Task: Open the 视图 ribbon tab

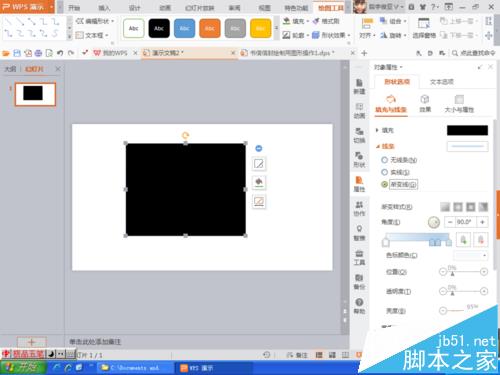Action: [264, 8]
